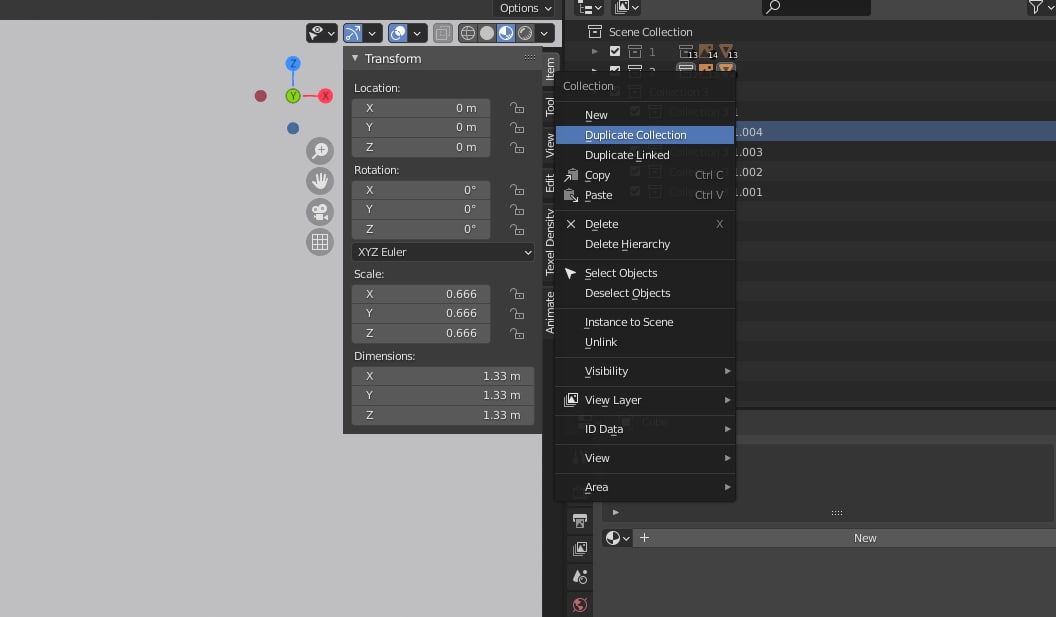This screenshot has height=617, width=1056.
Task: Choose New in Collection menu
Action: tap(645, 115)
